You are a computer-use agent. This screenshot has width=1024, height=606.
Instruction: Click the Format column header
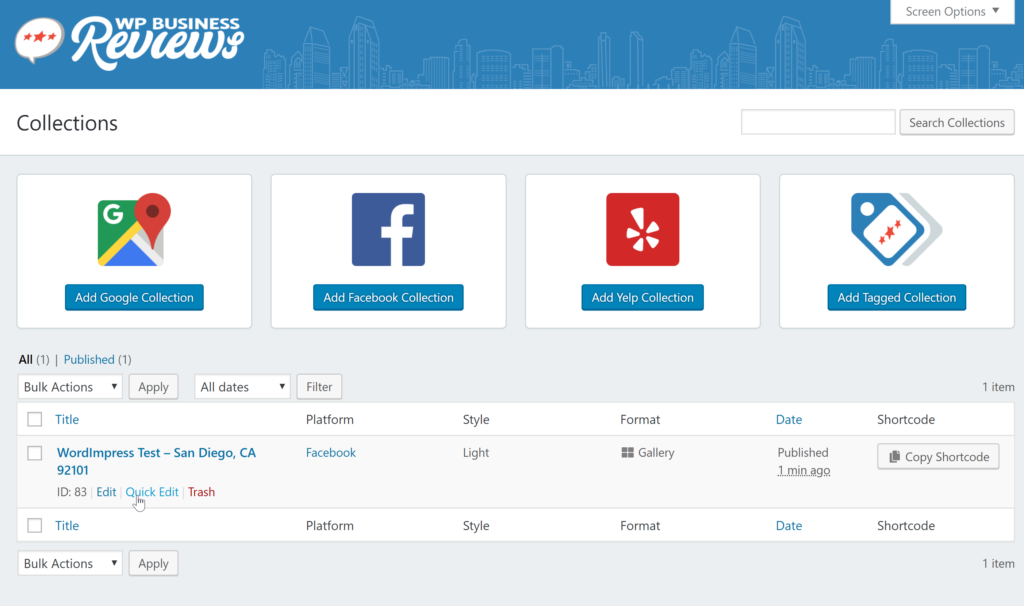pyautogui.click(x=640, y=419)
